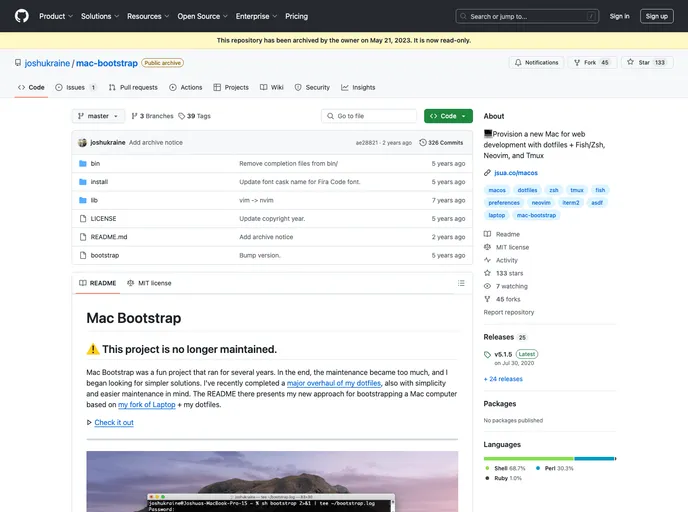This screenshot has width=688, height=512.
Task: Click the GitHub octocat logo
Action: coord(22,16)
